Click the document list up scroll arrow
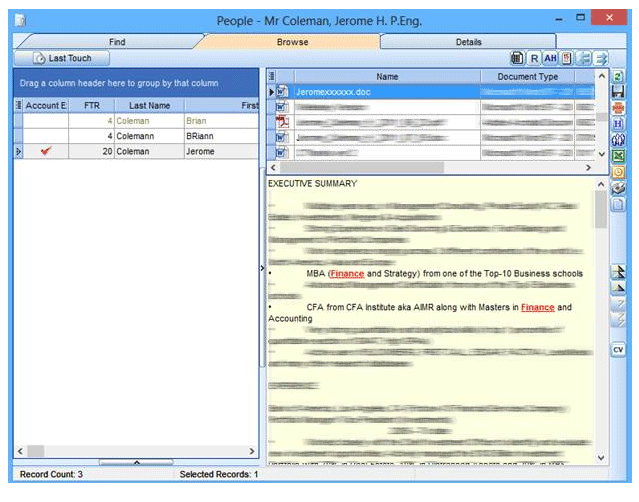This screenshot has height=502, width=639. point(602,76)
